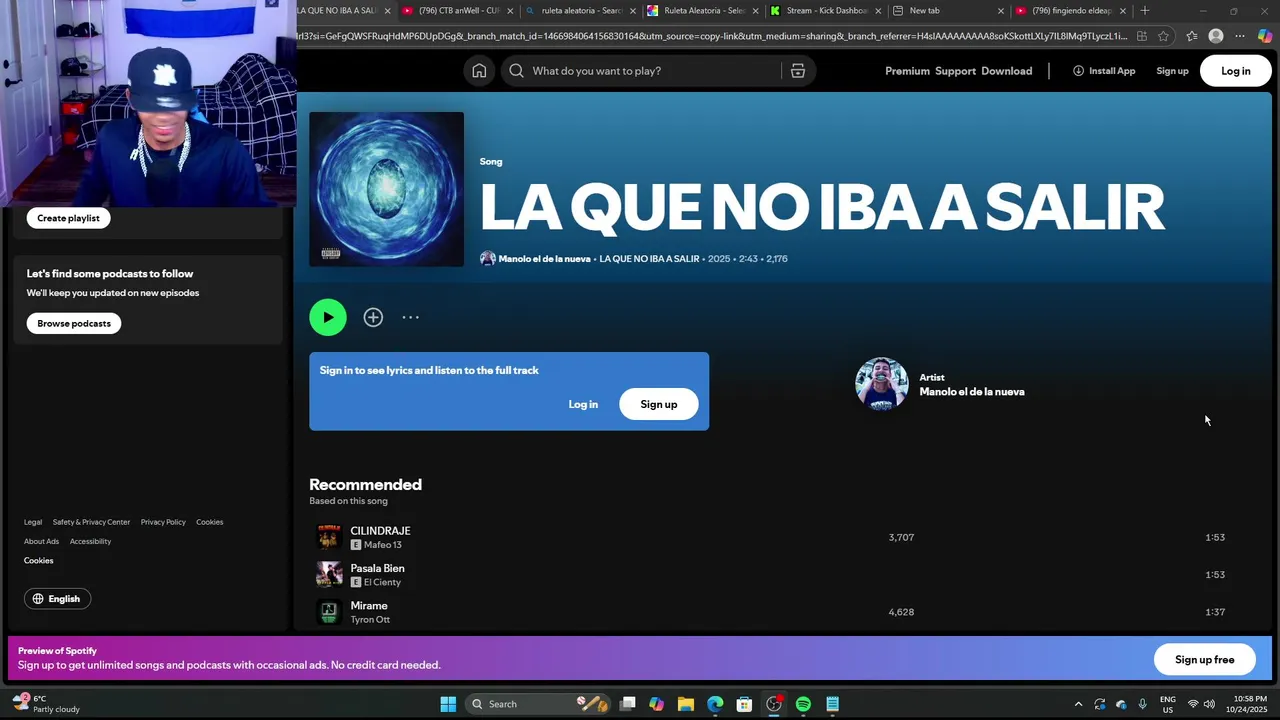Open the browser profile avatar icon
Screen dimensions: 1280x720
pyautogui.click(x=1216, y=36)
